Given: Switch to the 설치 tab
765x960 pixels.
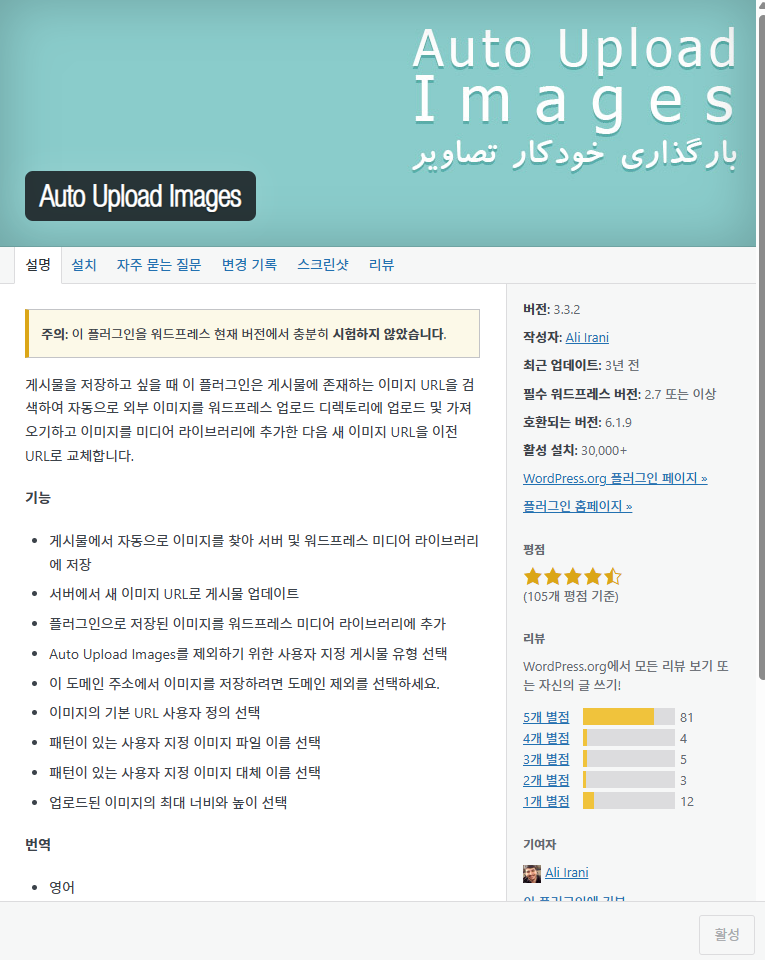Looking at the screenshot, I should [x=84, y=265].
